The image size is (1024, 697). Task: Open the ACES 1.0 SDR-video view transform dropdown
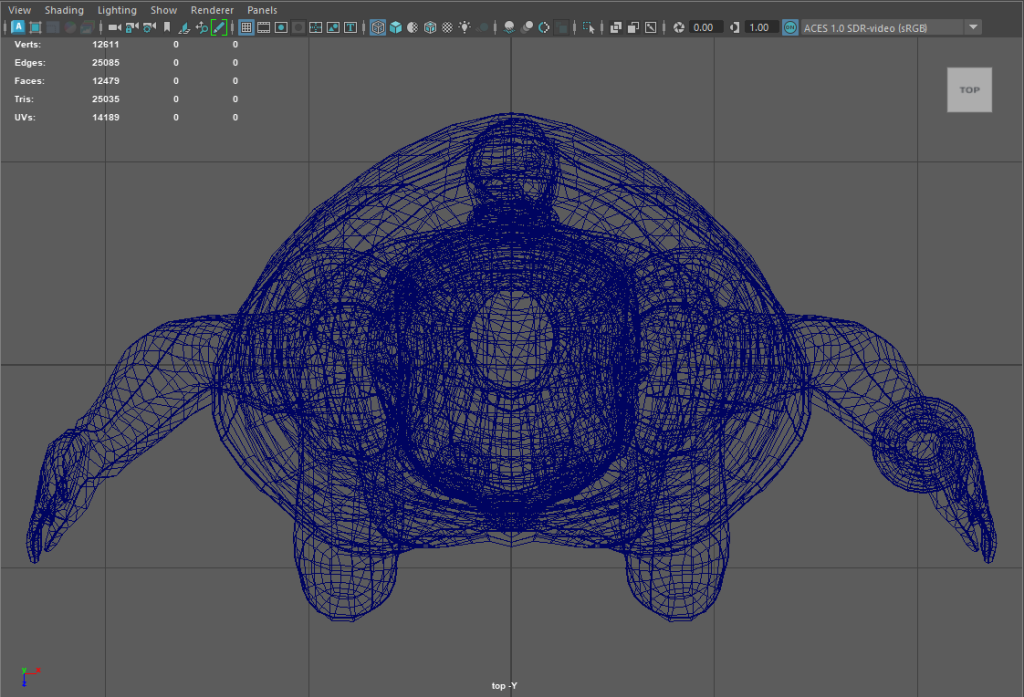pyautogui.click(x=973, y=28)
